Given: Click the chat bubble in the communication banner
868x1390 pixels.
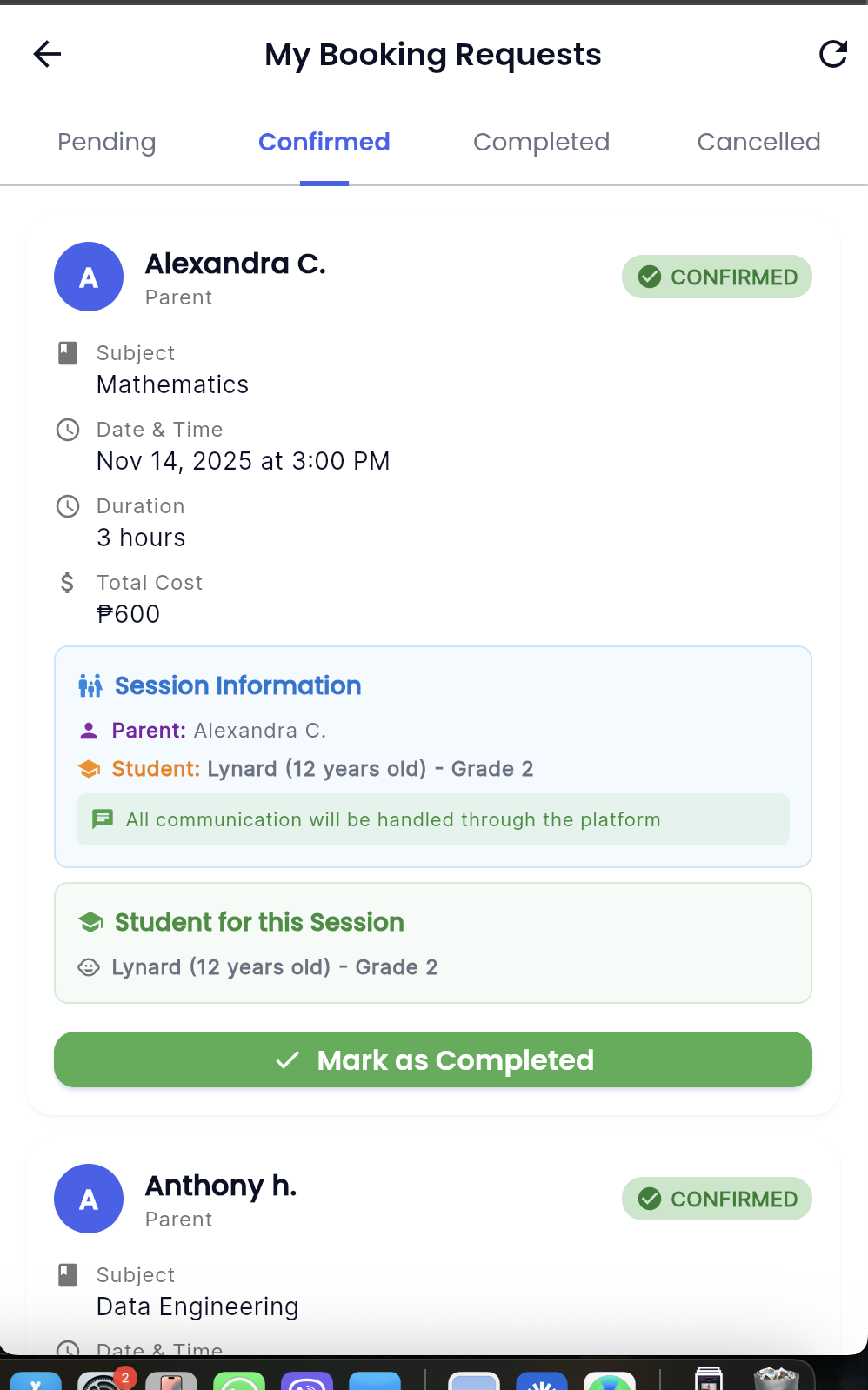Looking at the screenshot, I should 103,819.
